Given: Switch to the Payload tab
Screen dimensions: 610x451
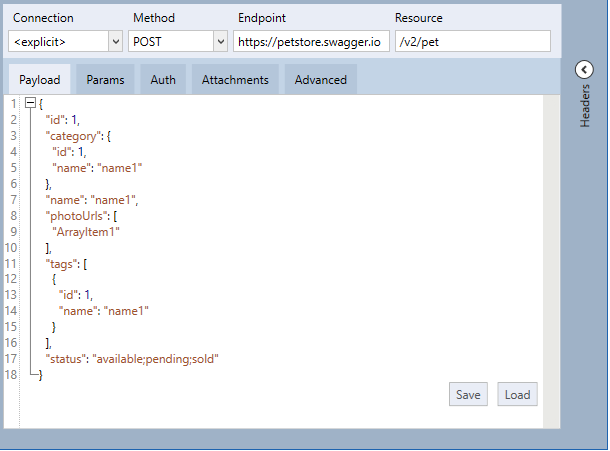Looking at the screenshot, I should coord(39,80).
